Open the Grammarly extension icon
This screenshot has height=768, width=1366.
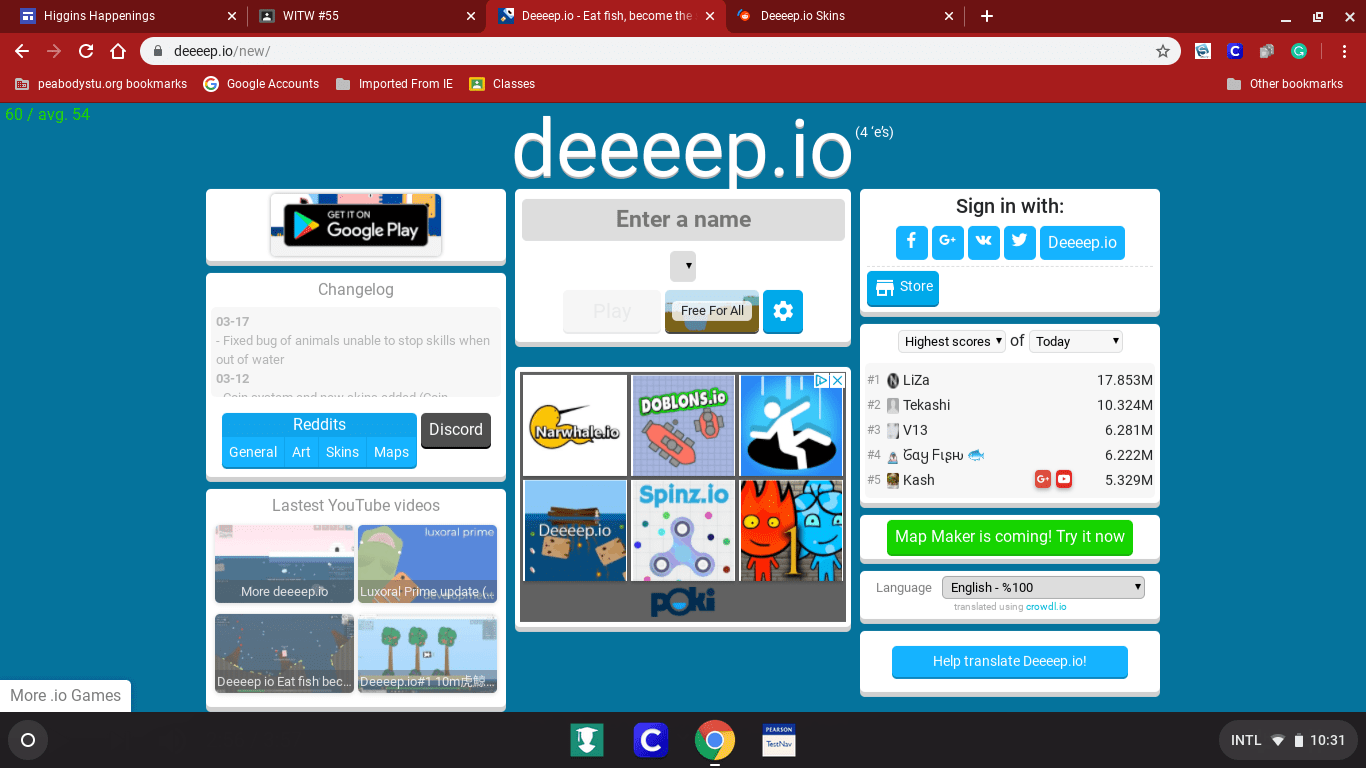1299,51
